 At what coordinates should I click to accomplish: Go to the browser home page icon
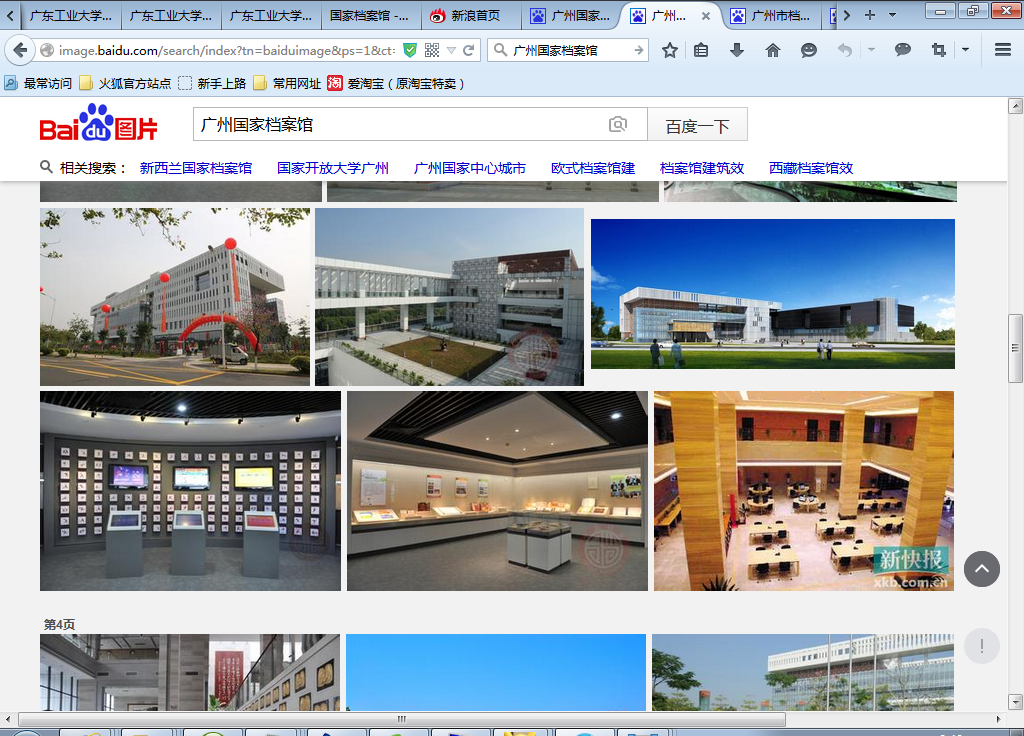(x=773, y=50)
